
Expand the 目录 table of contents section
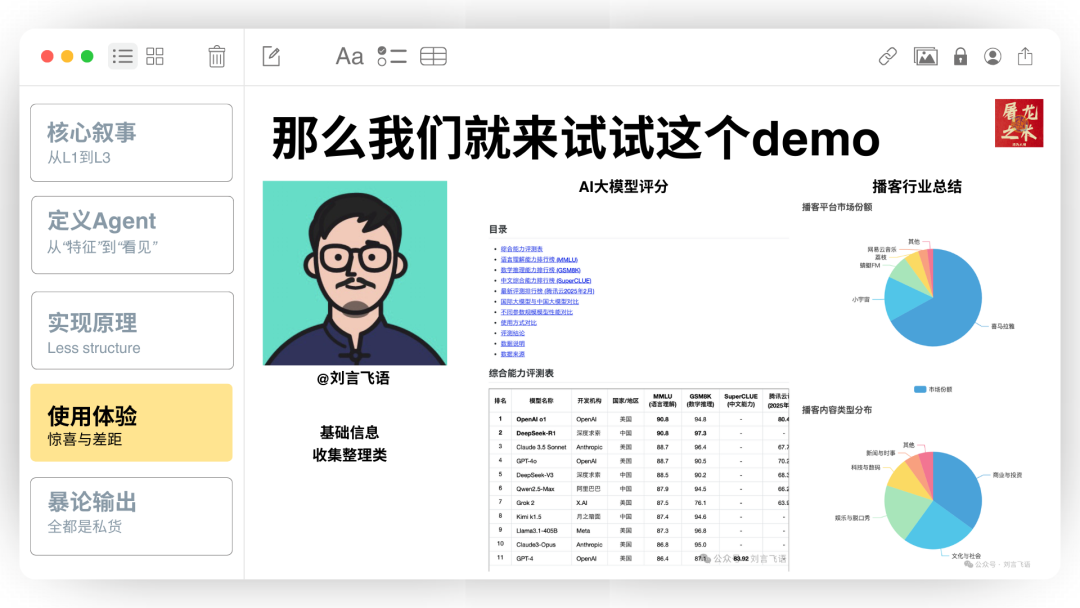pyautogui.click(x=497, y=228)
